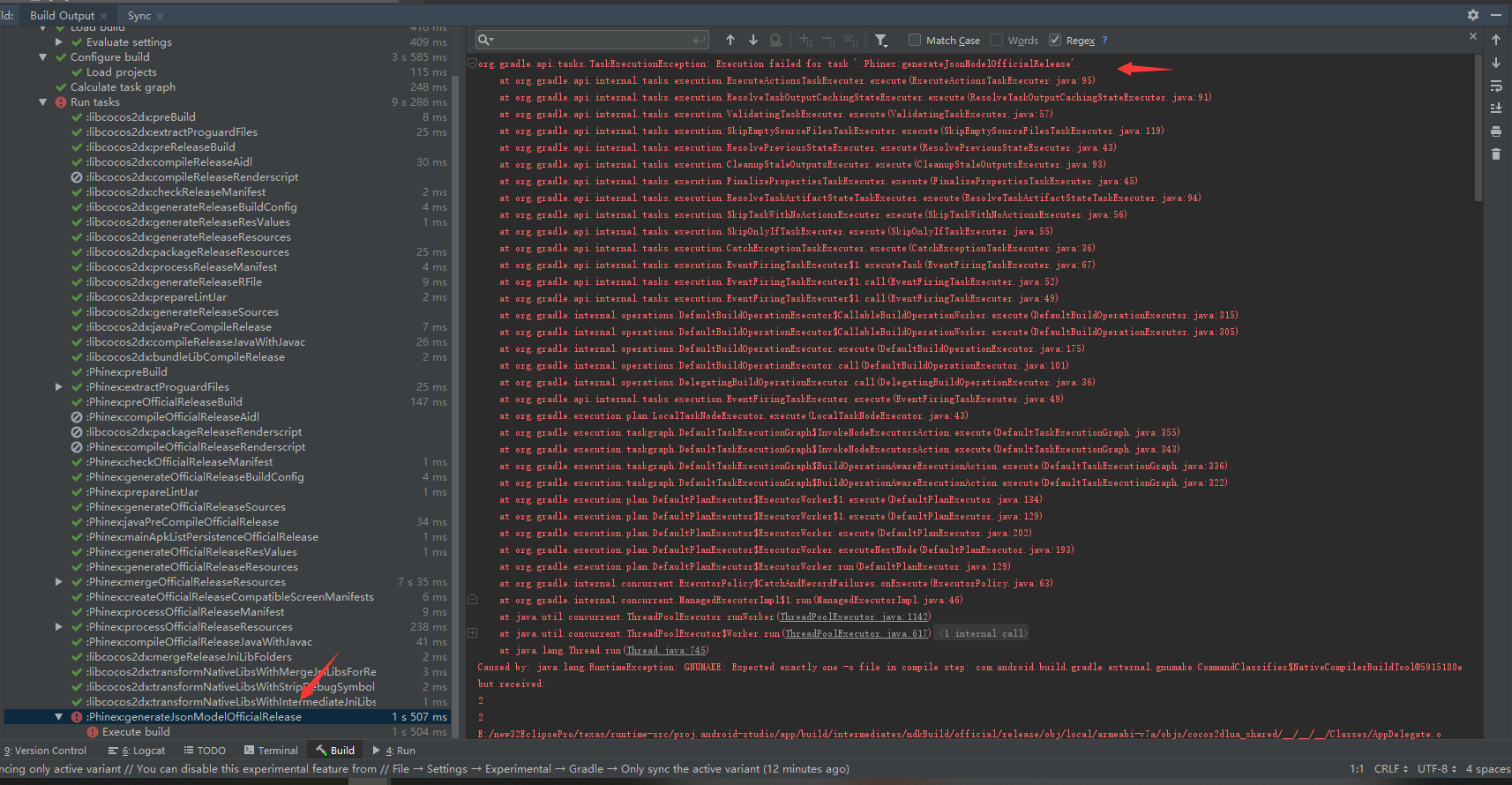Switch to the Sync tab
Screen dimensions: 1512x785
(139, 15)
